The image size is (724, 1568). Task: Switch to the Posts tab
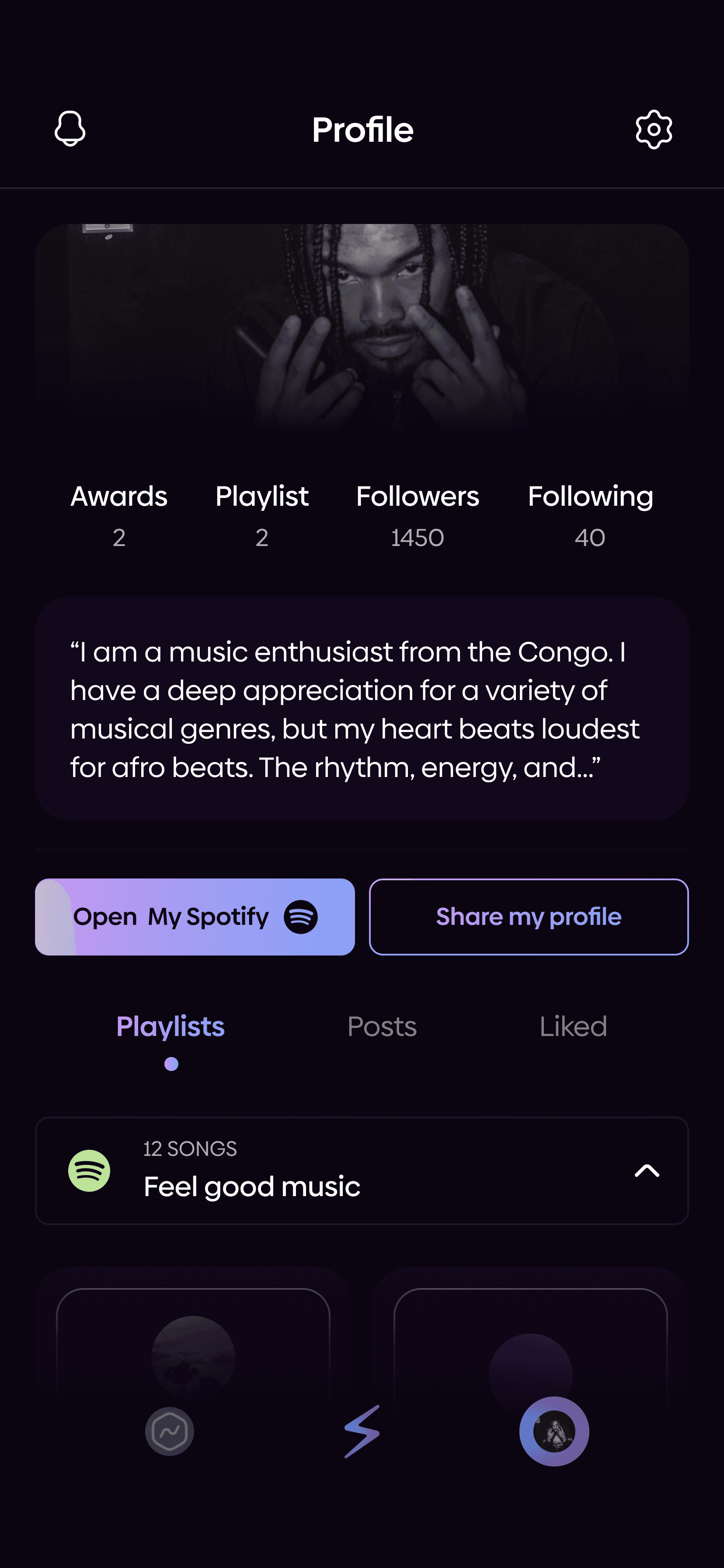point(382,1026)
